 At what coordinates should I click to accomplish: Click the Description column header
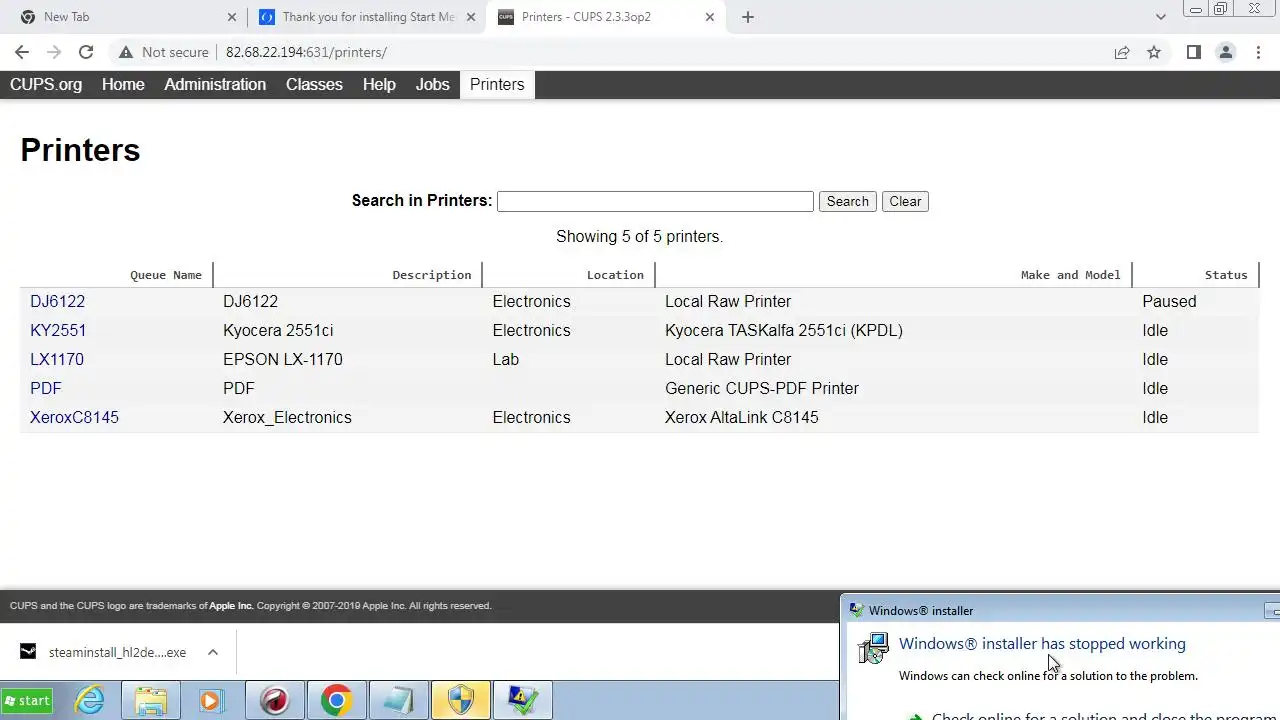[x=432, y=275]
